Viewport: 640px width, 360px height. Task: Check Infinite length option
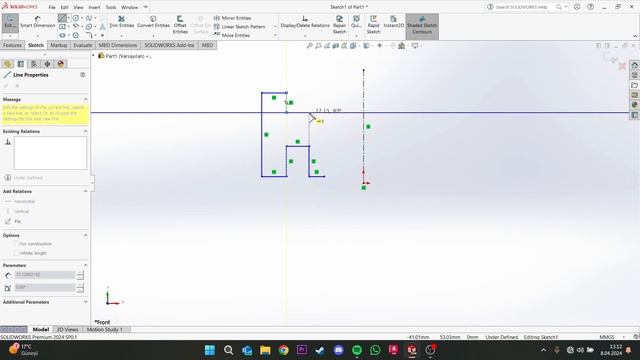[x=16, y=253]
